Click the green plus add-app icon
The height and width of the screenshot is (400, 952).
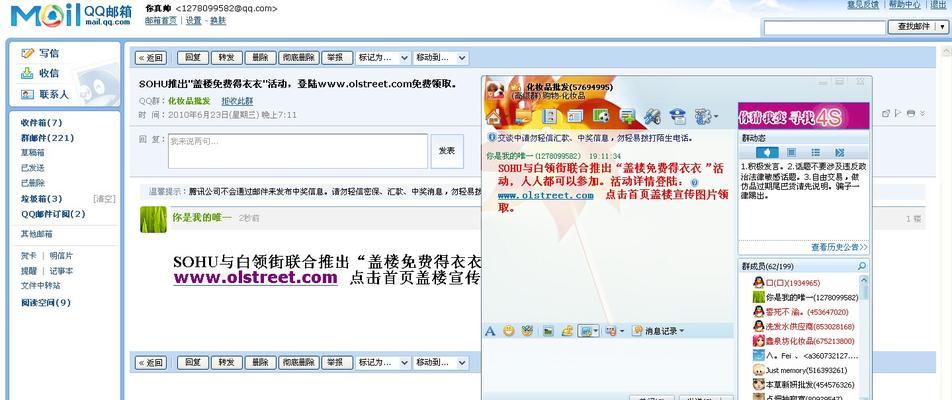pos(627,116)
